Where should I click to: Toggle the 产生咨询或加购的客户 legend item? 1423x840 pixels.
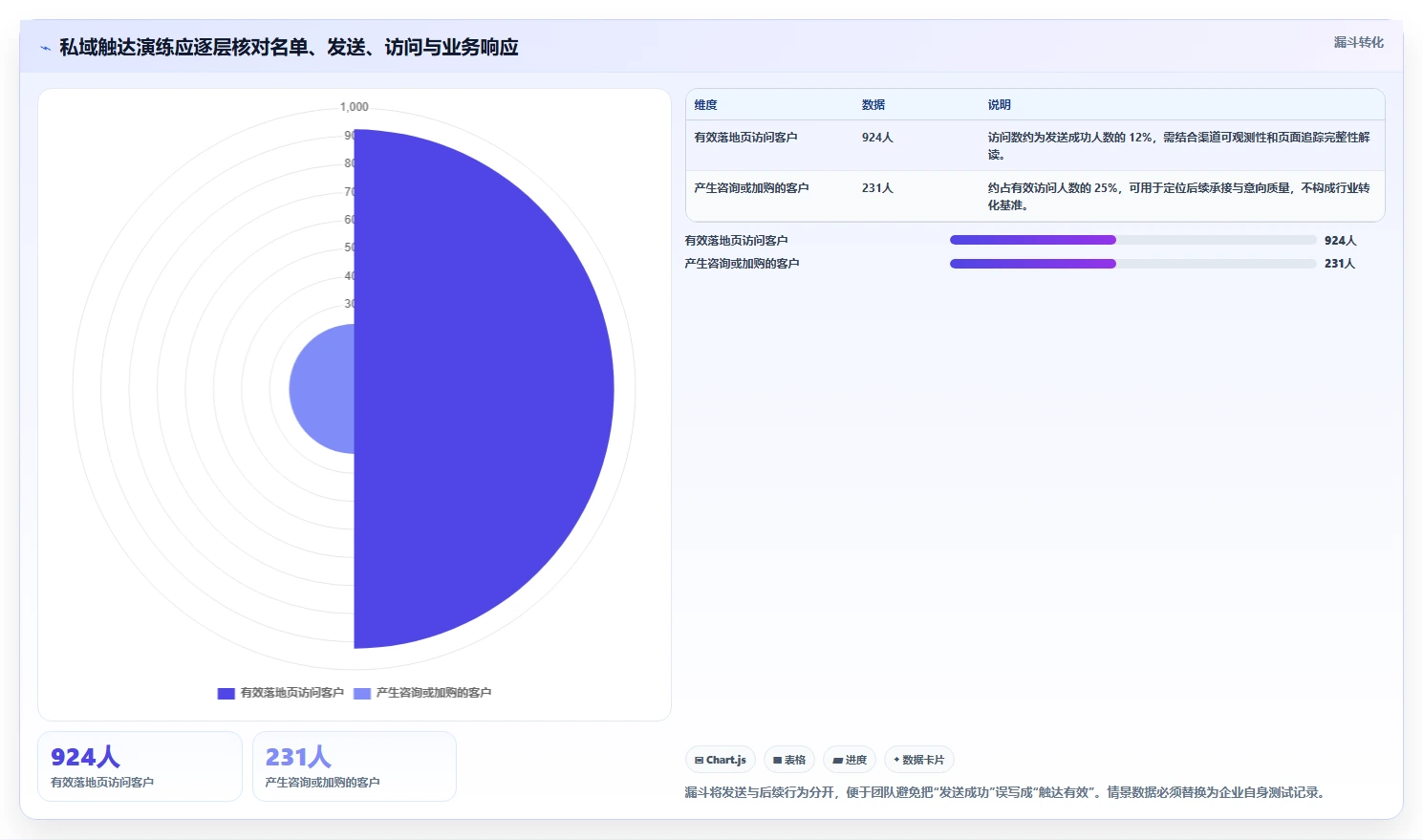[422, 693]
